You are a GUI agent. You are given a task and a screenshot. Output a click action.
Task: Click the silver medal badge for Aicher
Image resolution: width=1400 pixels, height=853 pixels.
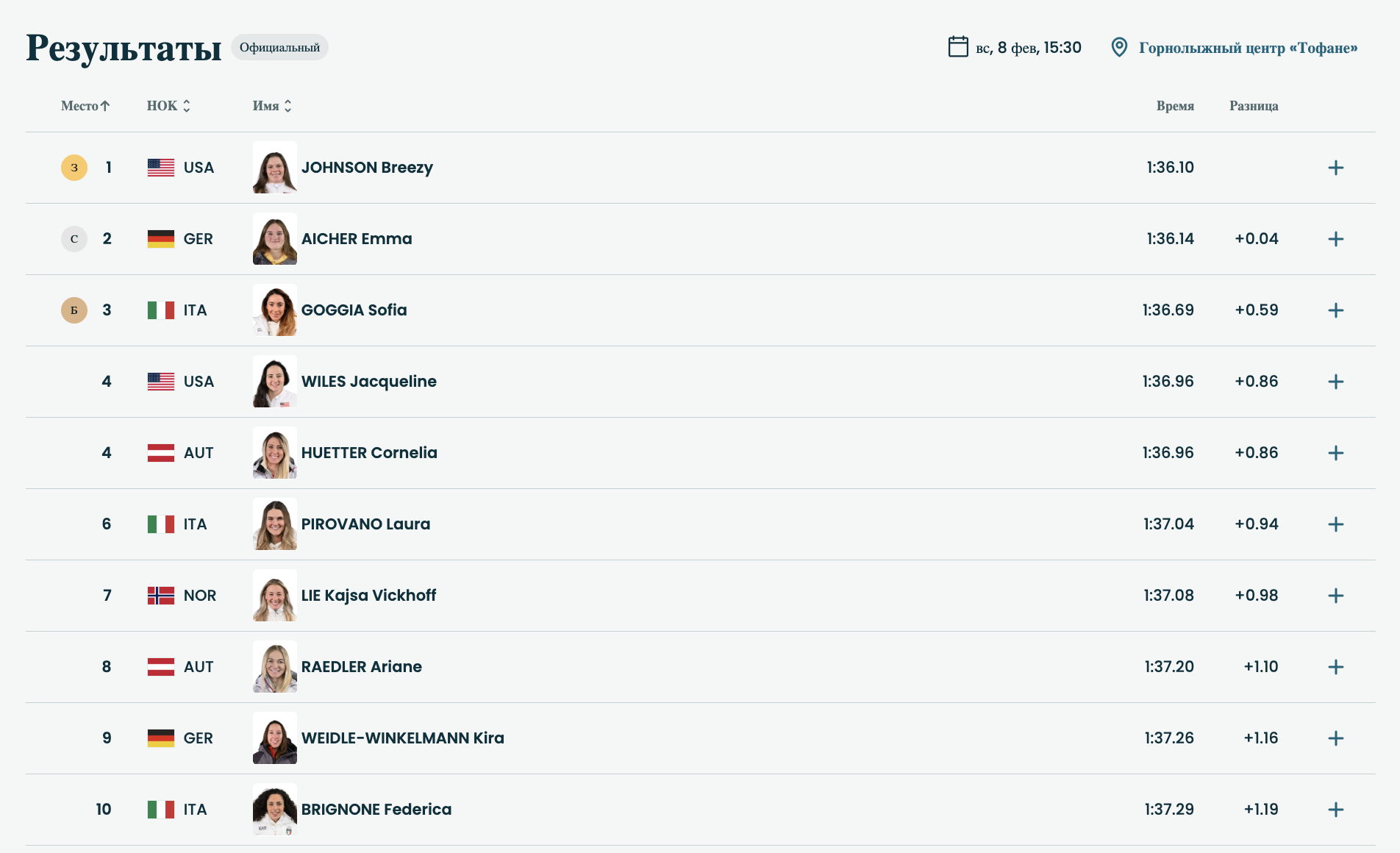point(74,239)
